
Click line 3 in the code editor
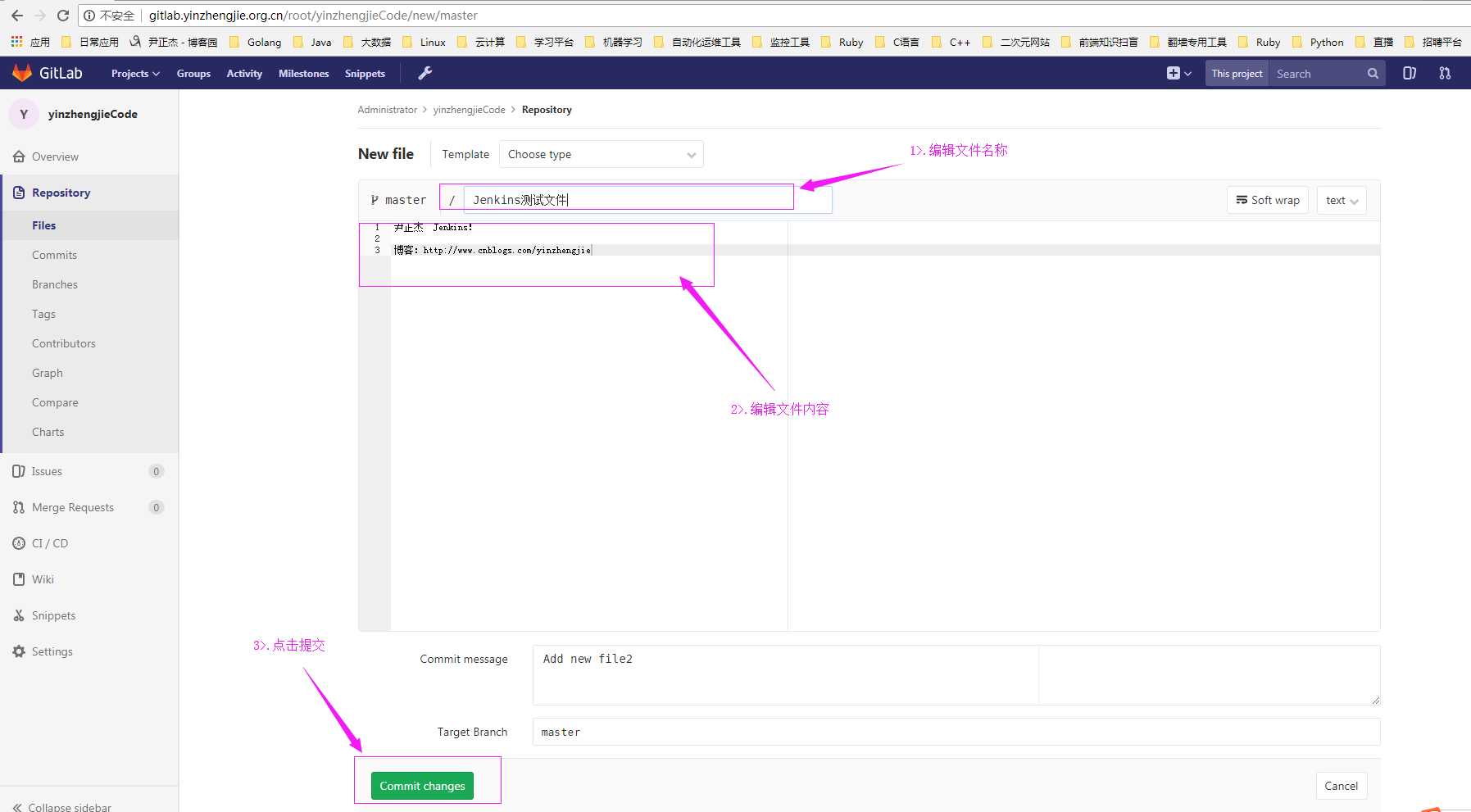885,250
